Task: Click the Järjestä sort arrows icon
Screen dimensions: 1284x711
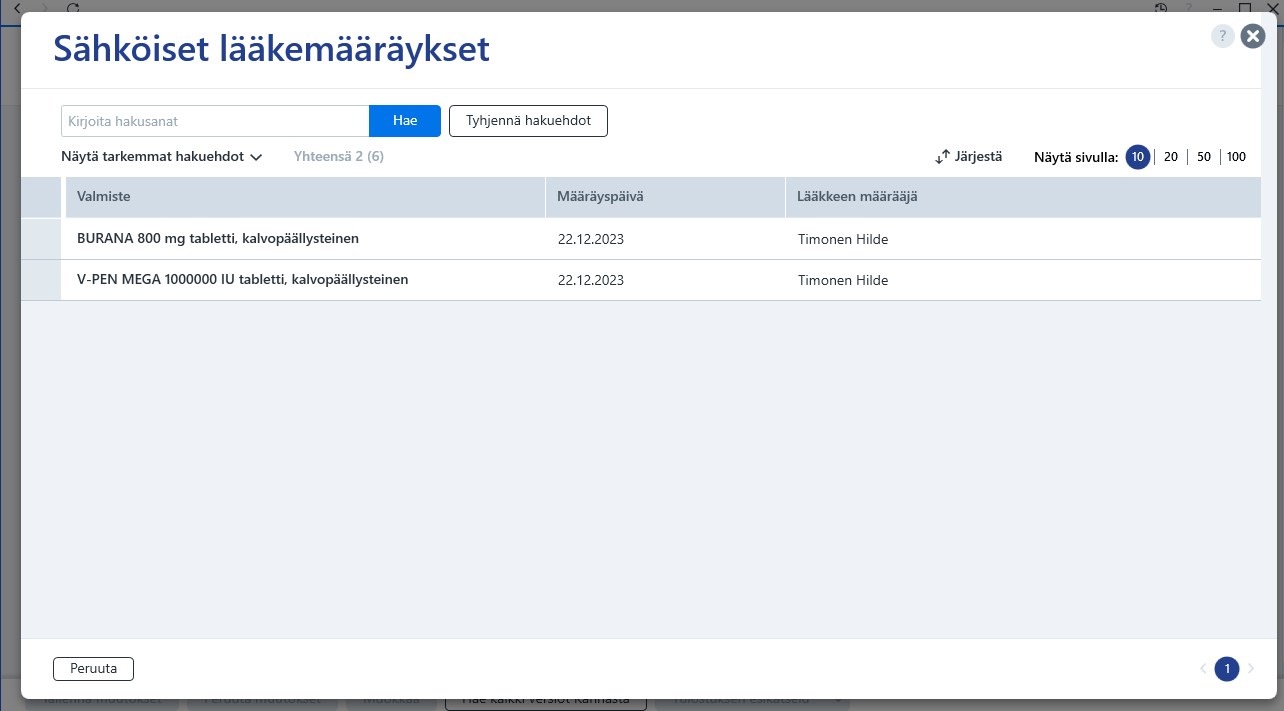Action: pyautogui.click(x=942, y=157)
